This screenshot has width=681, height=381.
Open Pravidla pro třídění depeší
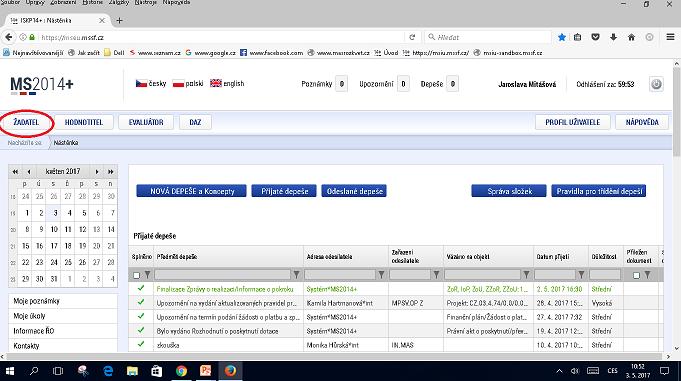point(599,191)
